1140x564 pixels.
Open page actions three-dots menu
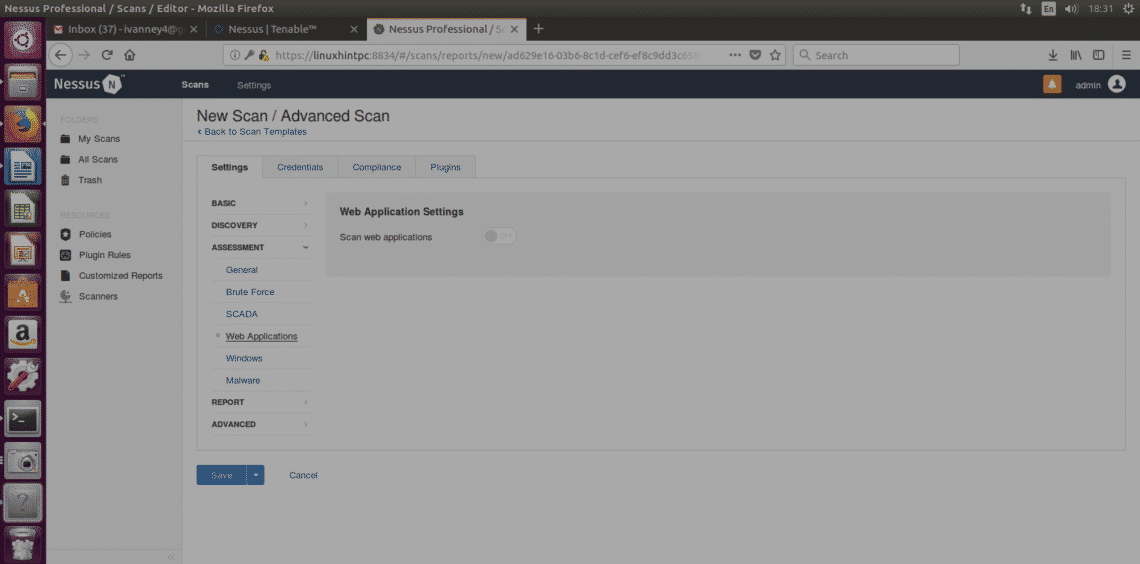click(735, 55)
